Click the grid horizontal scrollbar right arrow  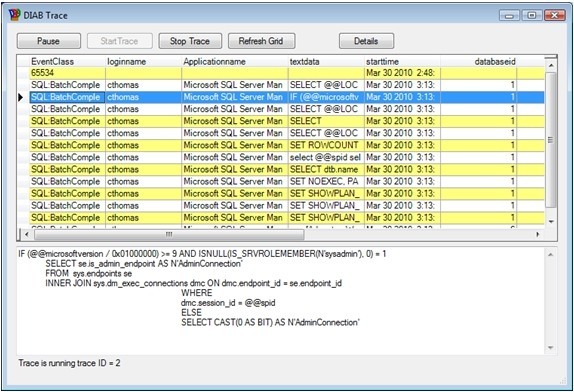pyautogui.click(x=538, y=234)
